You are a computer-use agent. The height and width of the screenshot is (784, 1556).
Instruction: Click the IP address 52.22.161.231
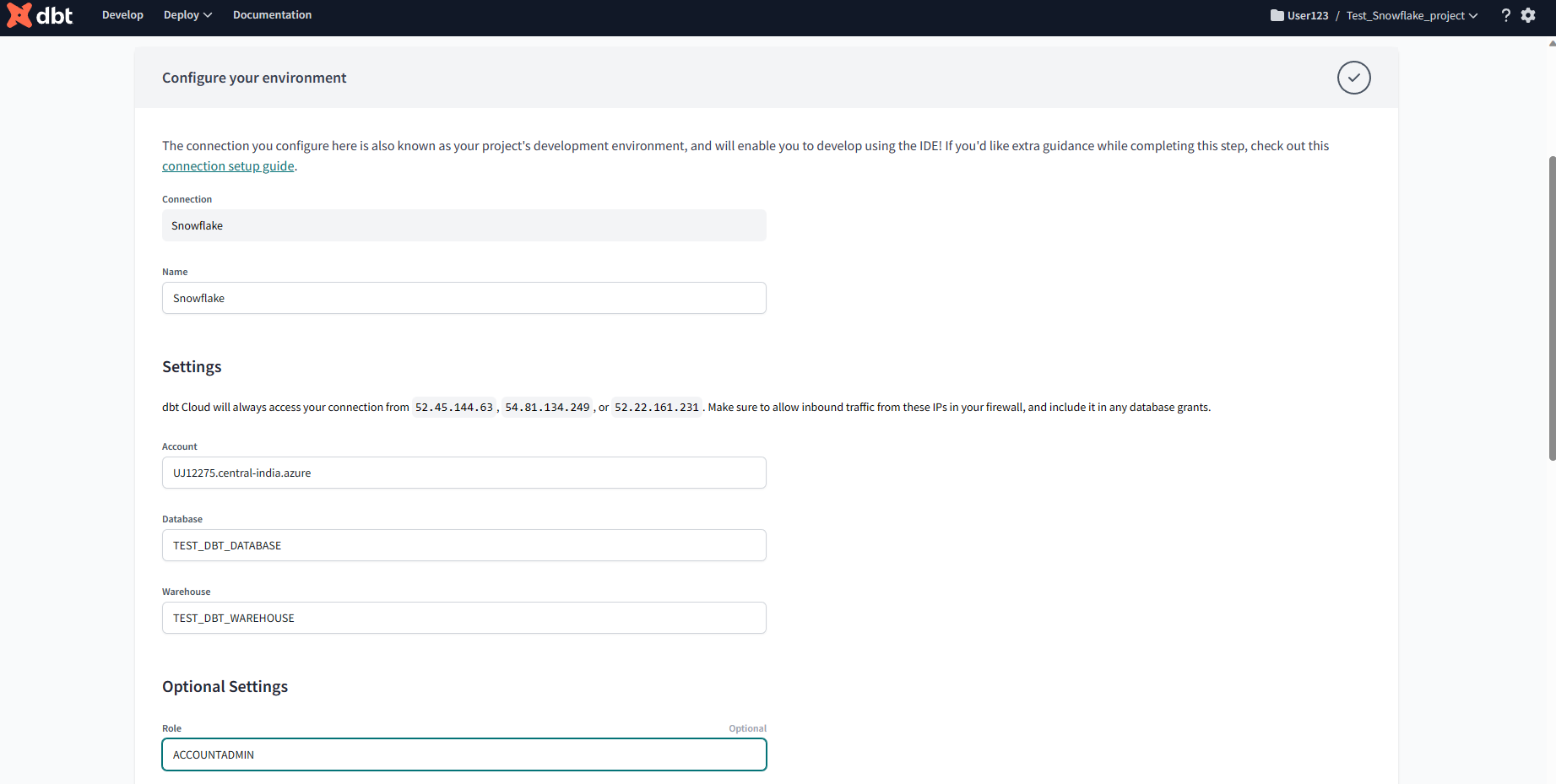coord(657,408)
